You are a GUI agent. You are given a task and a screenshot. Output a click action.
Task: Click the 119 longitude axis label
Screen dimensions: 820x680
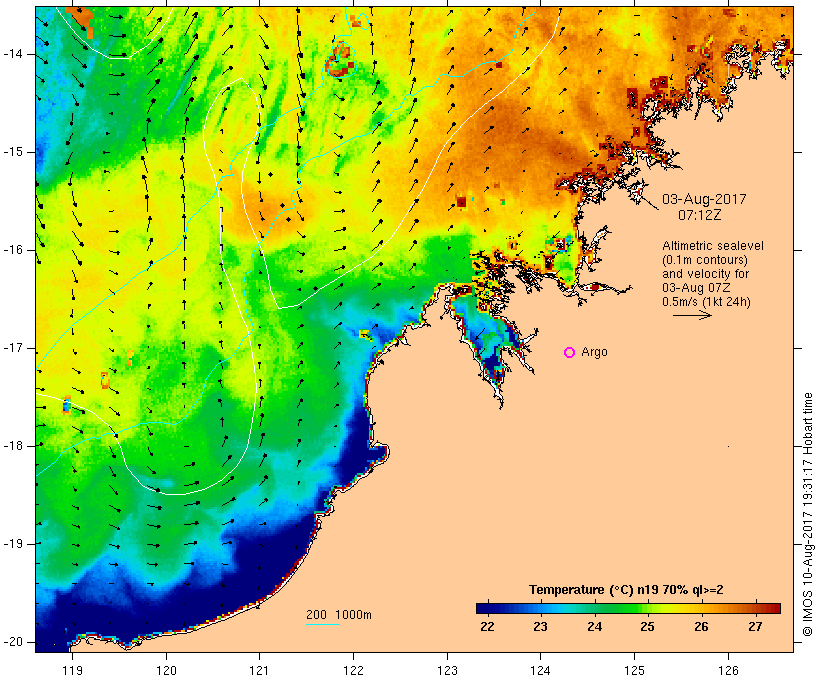72,670
